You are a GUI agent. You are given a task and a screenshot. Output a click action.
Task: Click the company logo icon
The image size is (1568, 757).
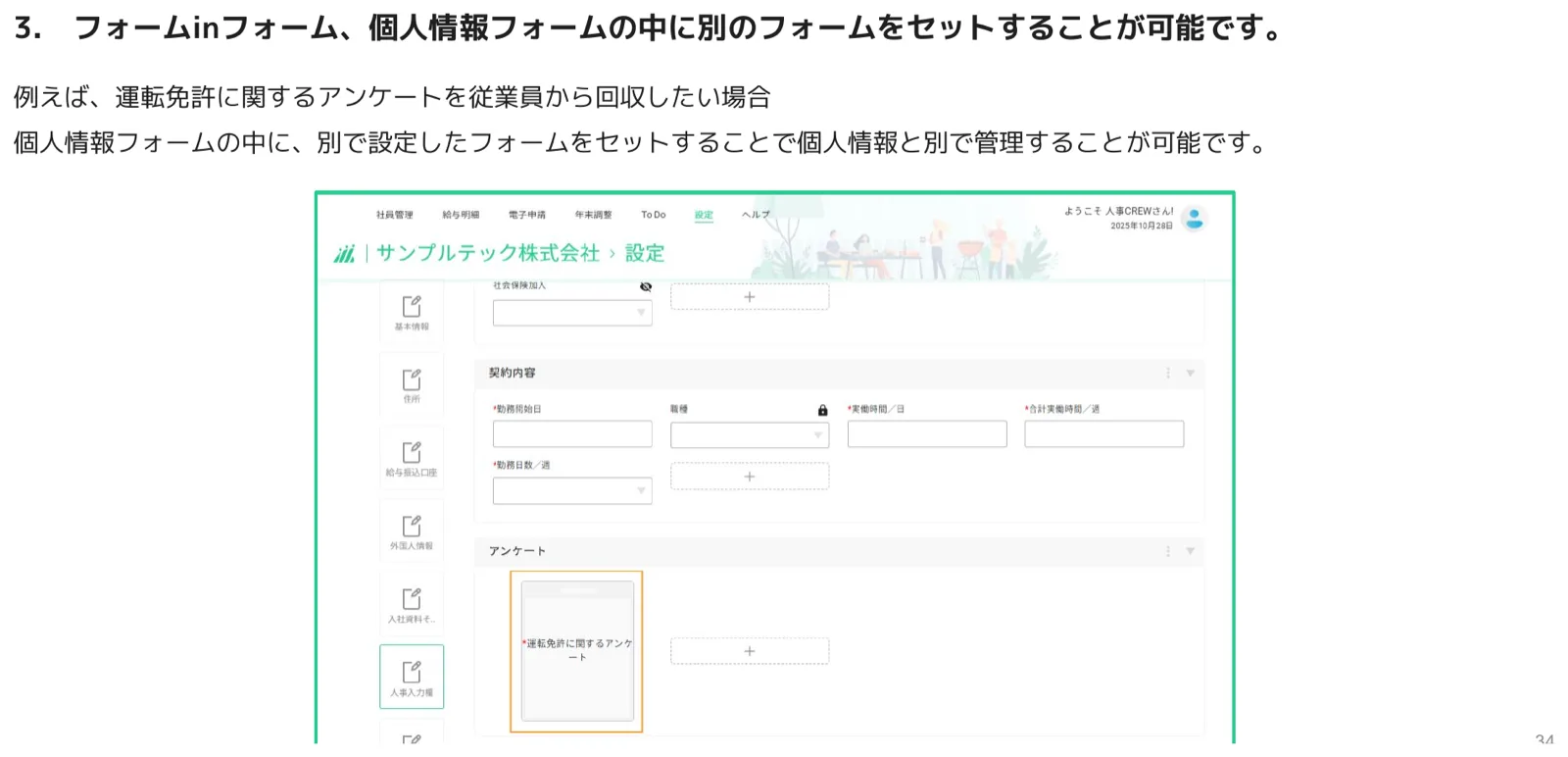344,254
